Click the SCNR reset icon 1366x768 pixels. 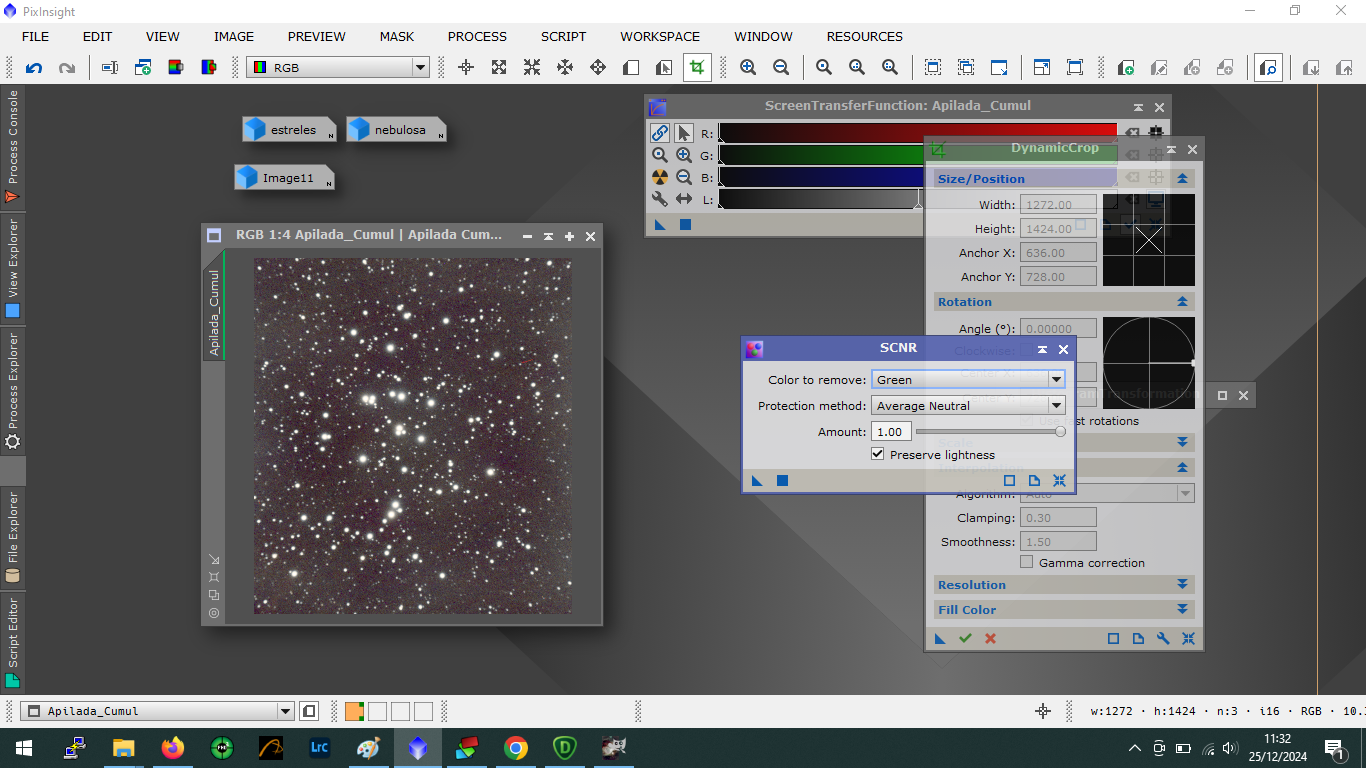(1060, 481)
